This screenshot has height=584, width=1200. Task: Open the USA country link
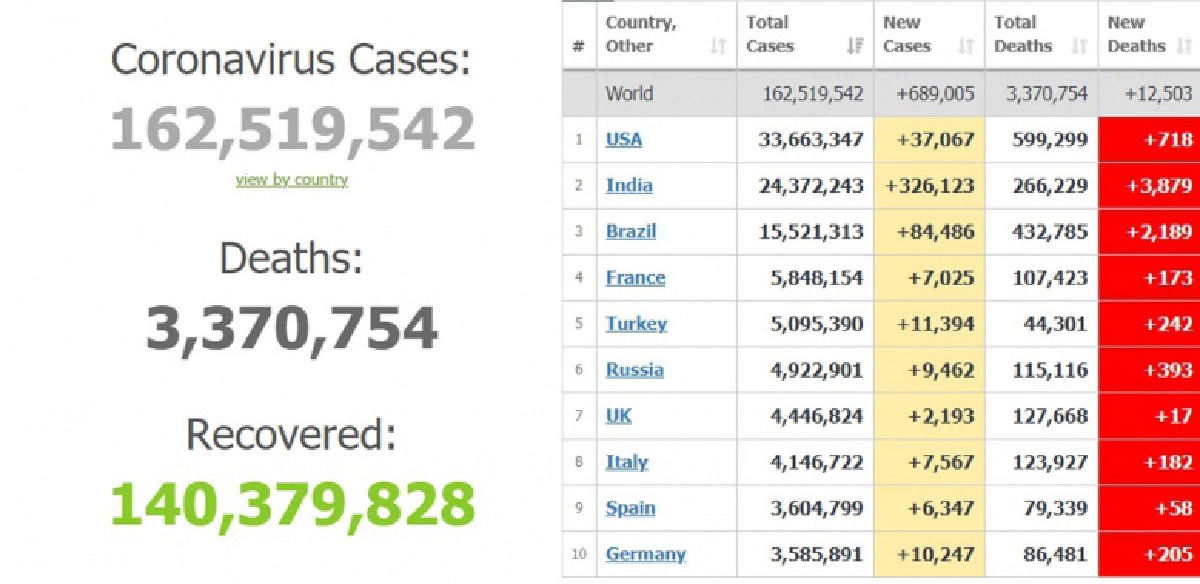pyautogui.click(x=624, y=139)
